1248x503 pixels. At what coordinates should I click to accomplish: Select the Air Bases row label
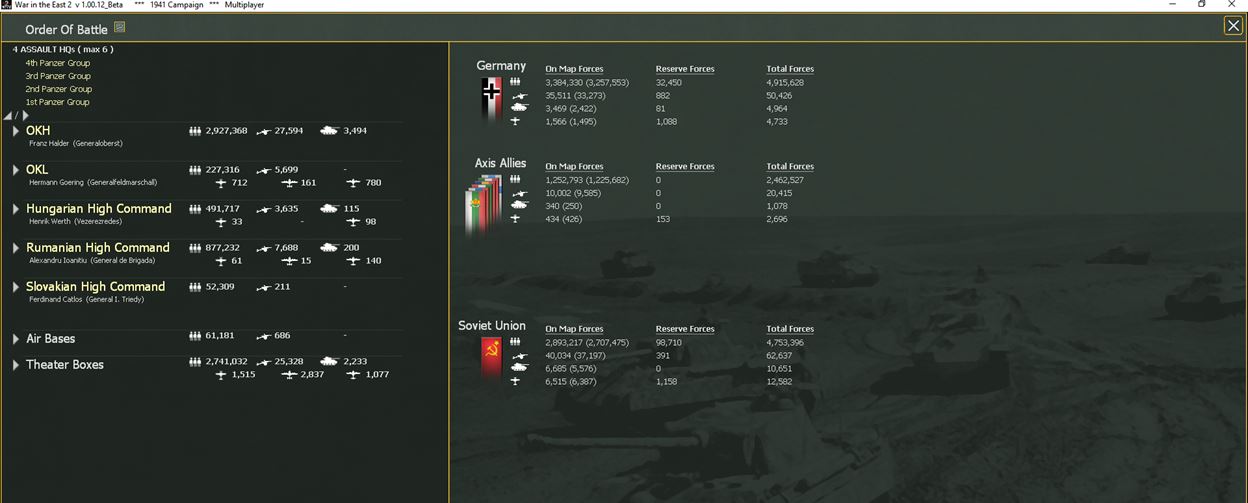point(51,339)
